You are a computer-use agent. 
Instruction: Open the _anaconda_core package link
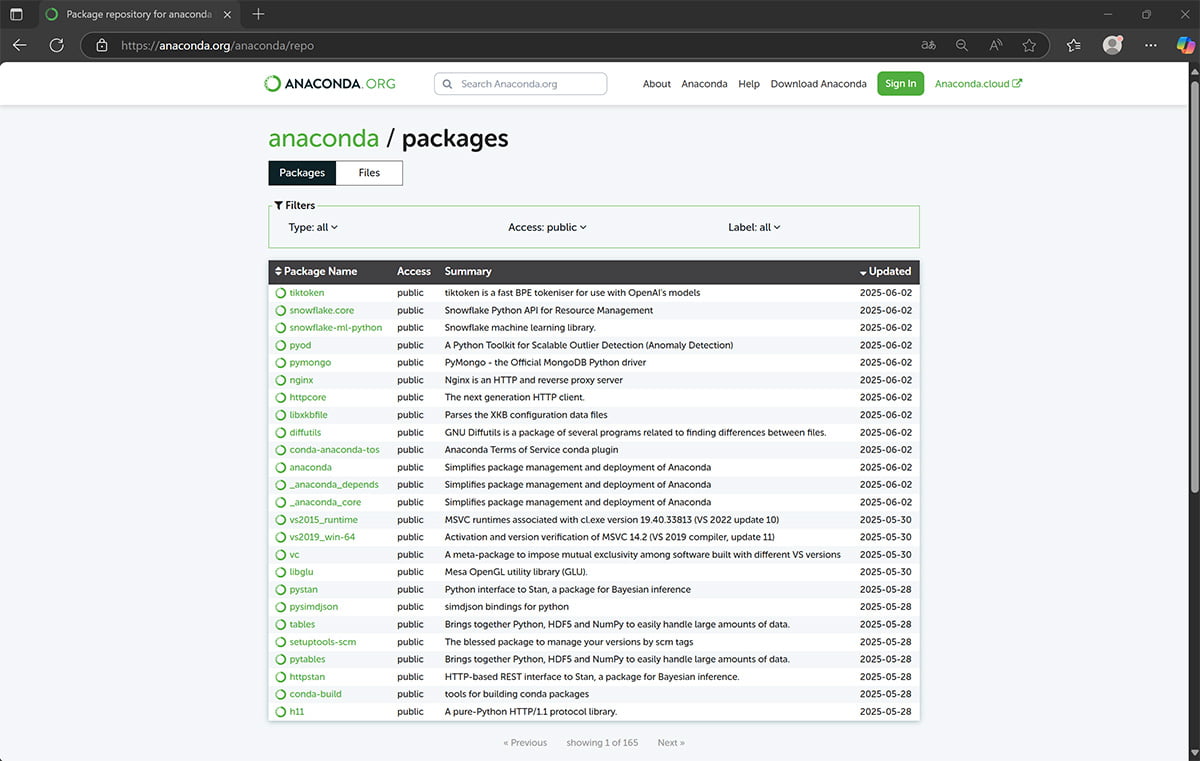[x=325, y=502]
